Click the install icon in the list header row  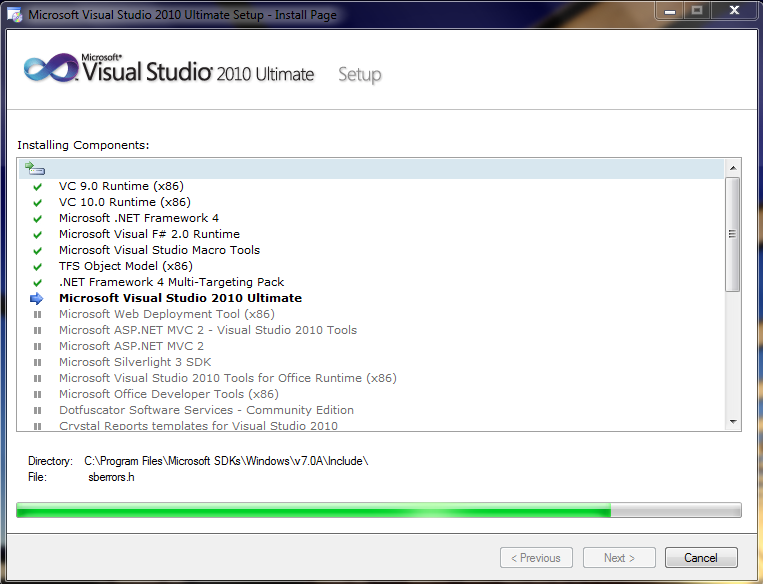click(35, 168)
